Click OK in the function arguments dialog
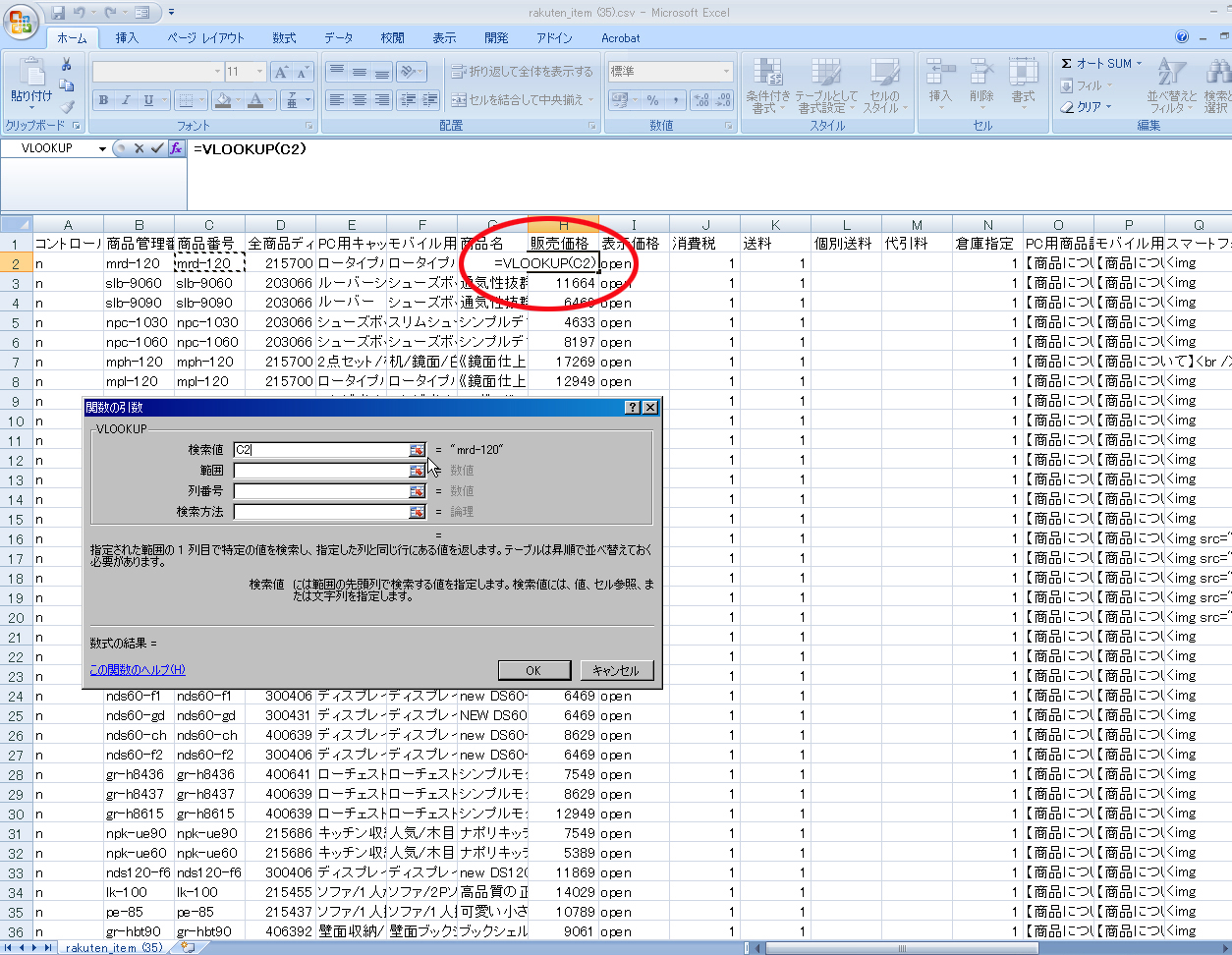Screen dimensions: 1232x955 533,670
